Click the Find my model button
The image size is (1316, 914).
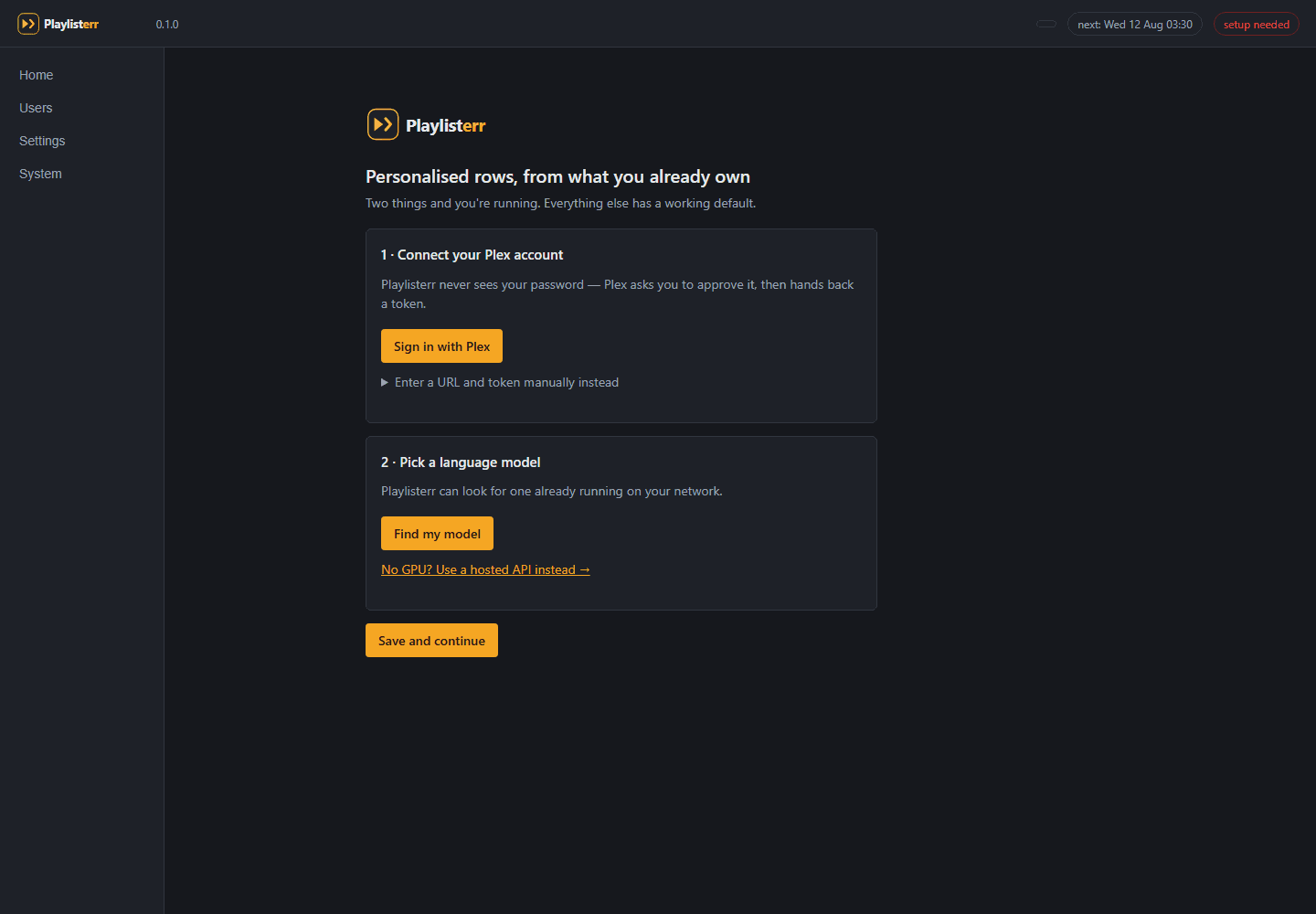[437, 534]
